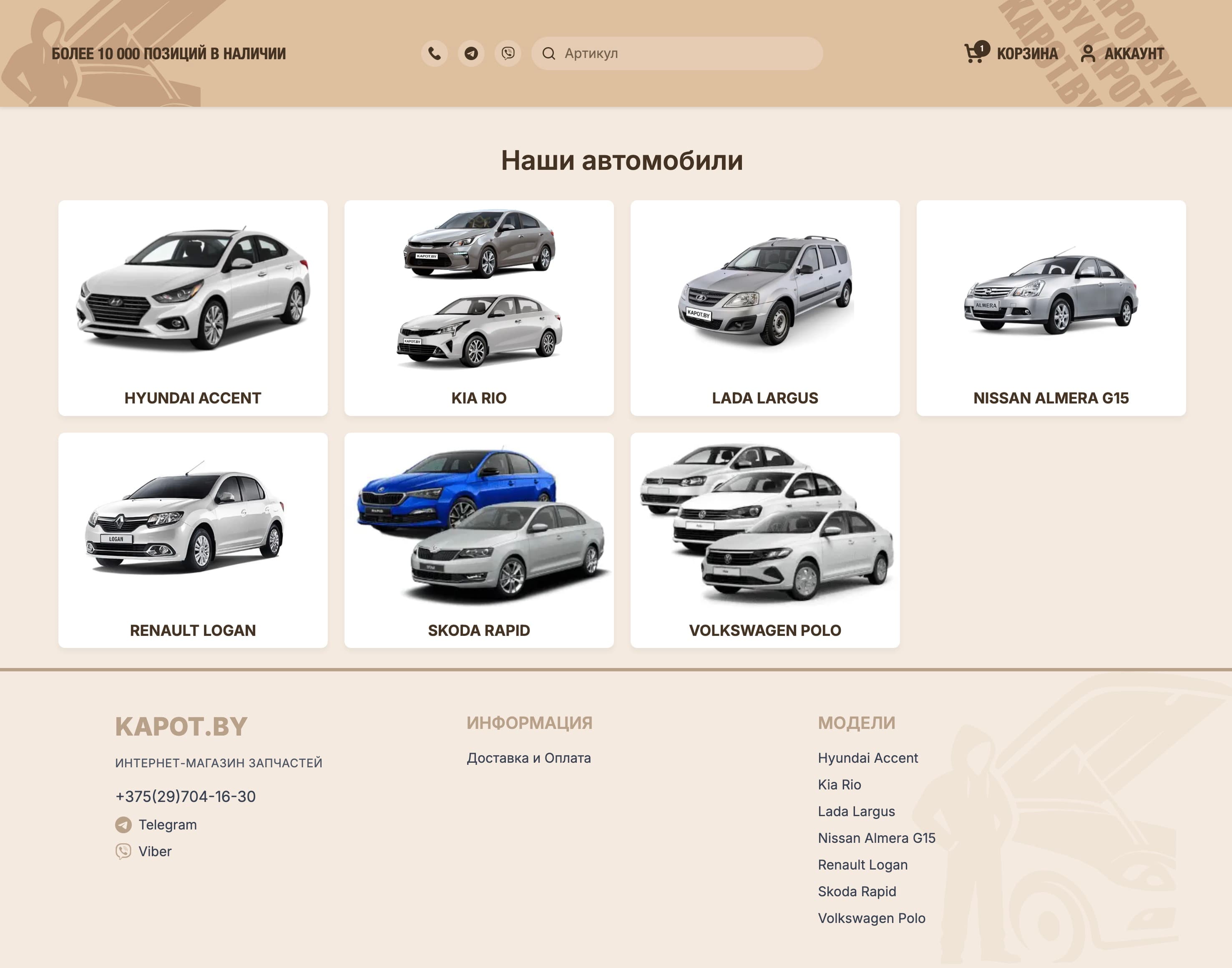Screen dimensions: 1232x968
Task: Go to Kia Rio in footer models
Action: [840, 784]
